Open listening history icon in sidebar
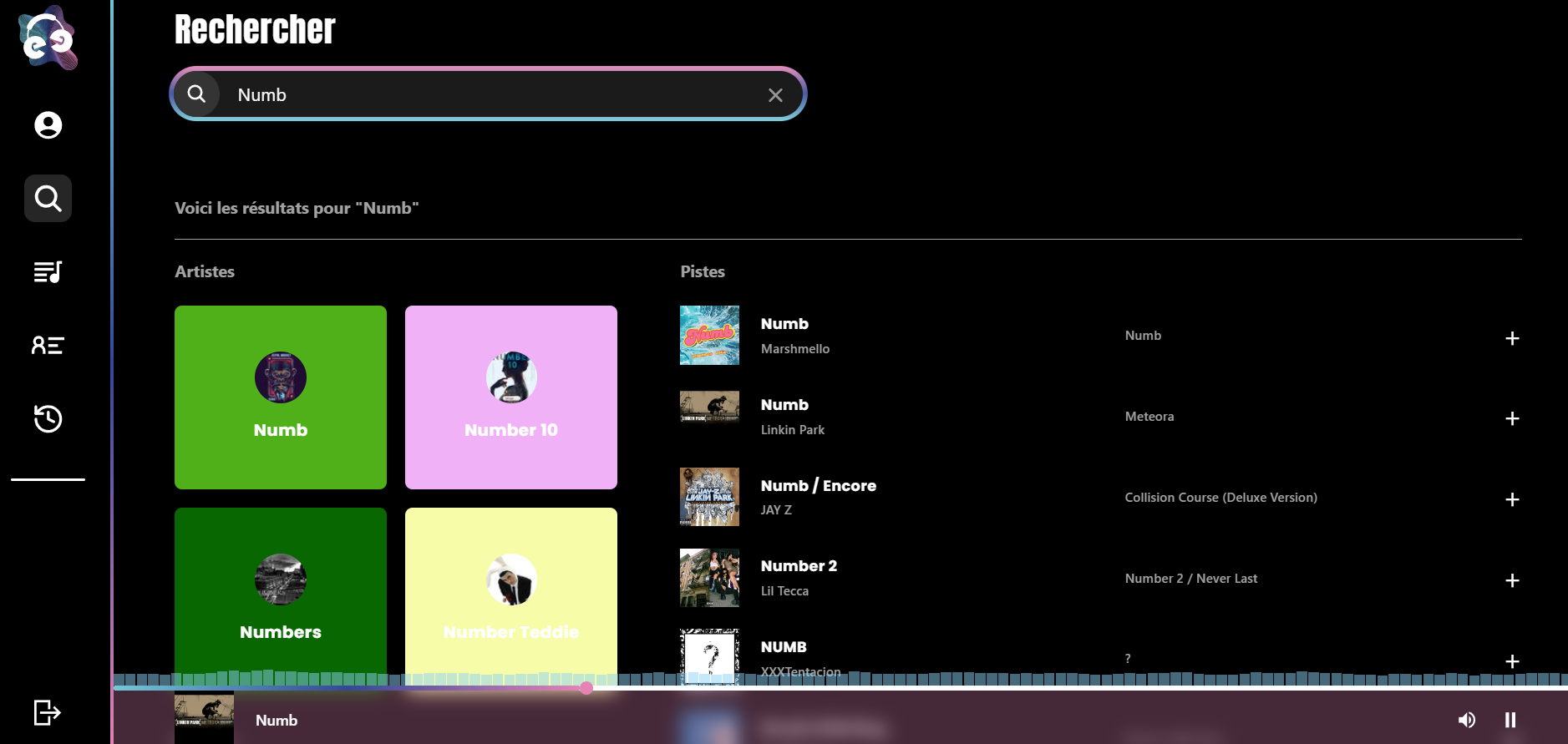The height and width of the screenshot is (744, 1568). pyautogui.click(x=48, y=418)
